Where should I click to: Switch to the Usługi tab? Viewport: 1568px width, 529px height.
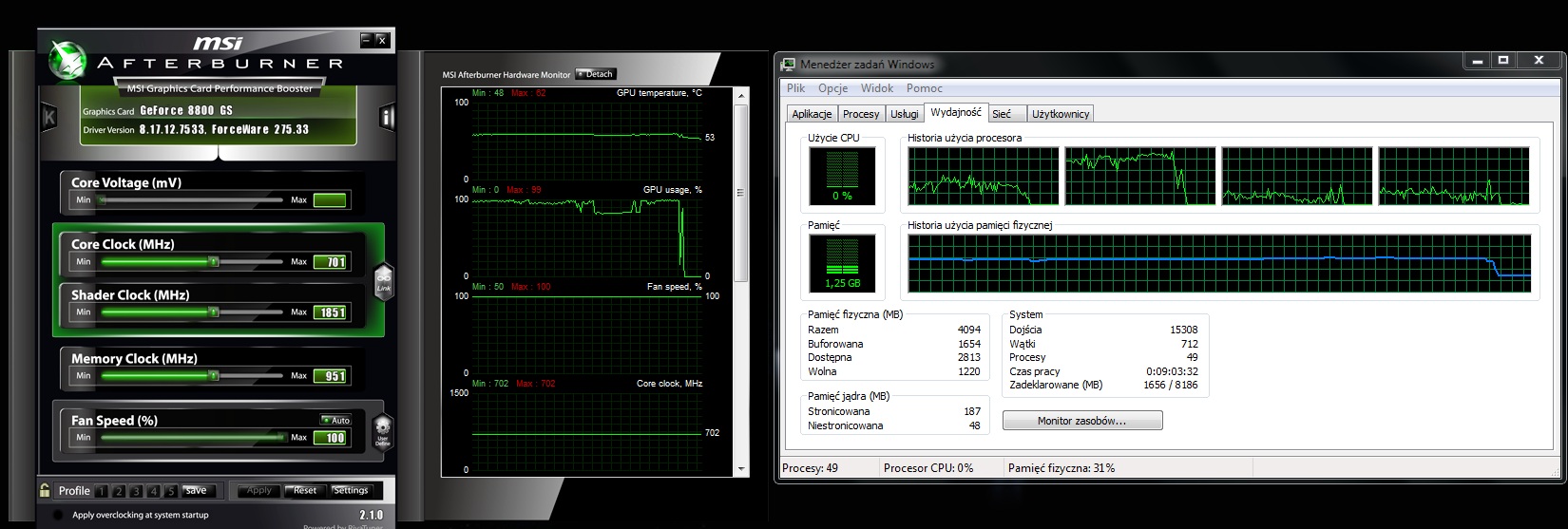pos(904,114)
